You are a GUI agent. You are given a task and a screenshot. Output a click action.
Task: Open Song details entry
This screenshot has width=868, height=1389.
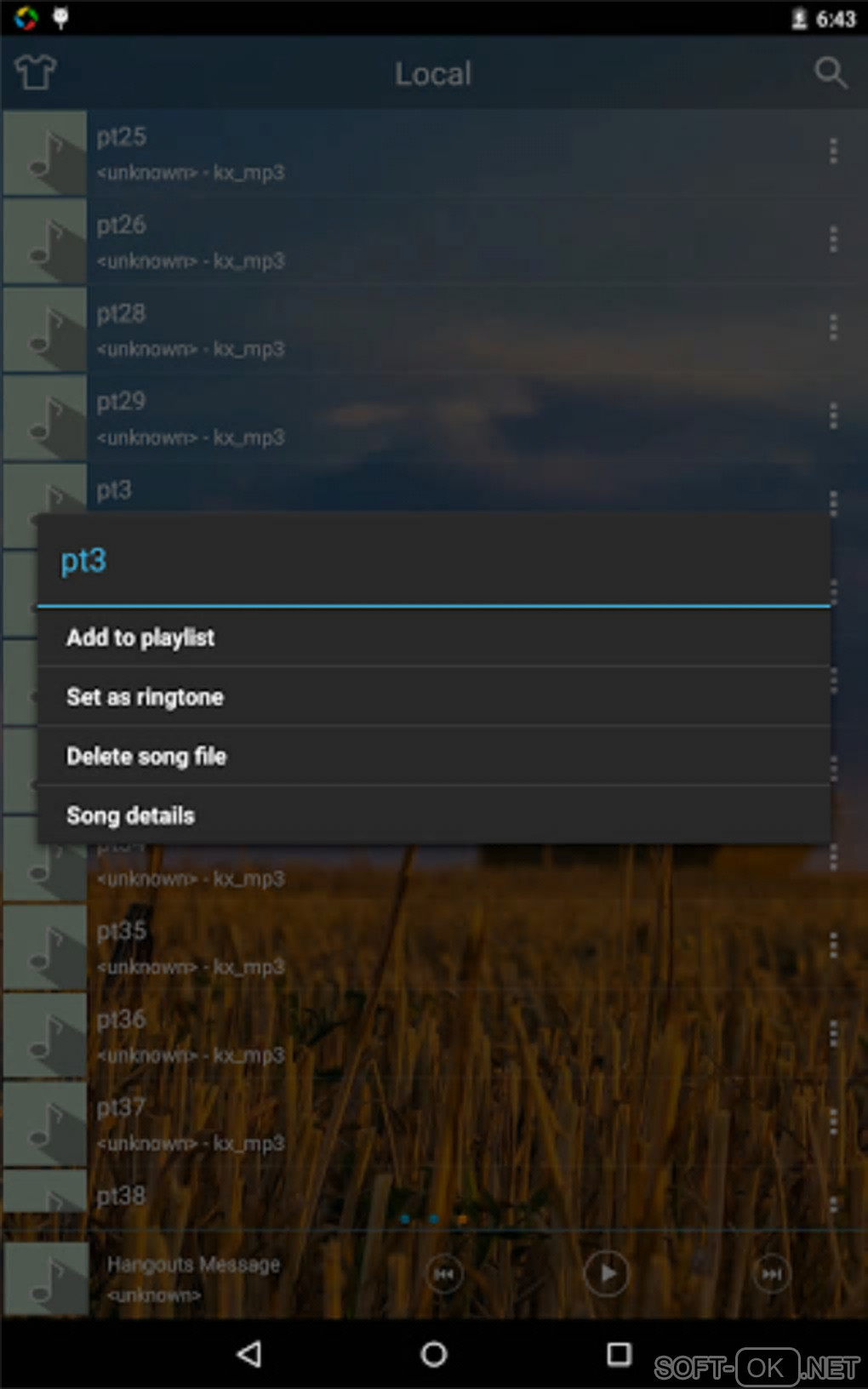tap(434, 815)
